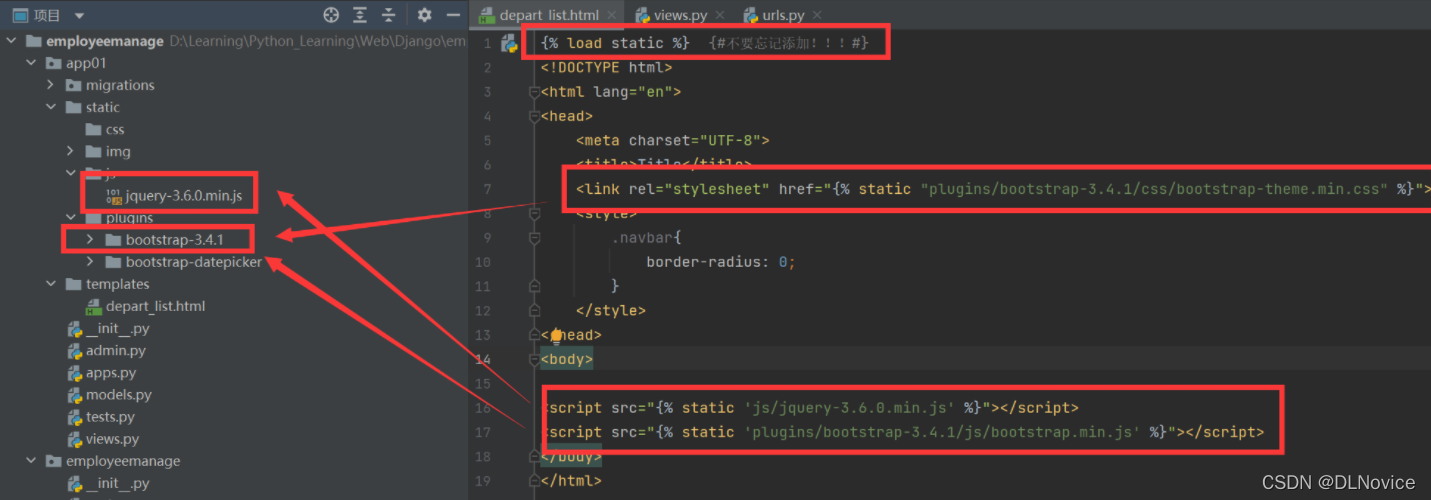The height and width of the screenshot is (500, 1431).
Task: Open __init__.py under app01 folder
Action: click(117, 328)
